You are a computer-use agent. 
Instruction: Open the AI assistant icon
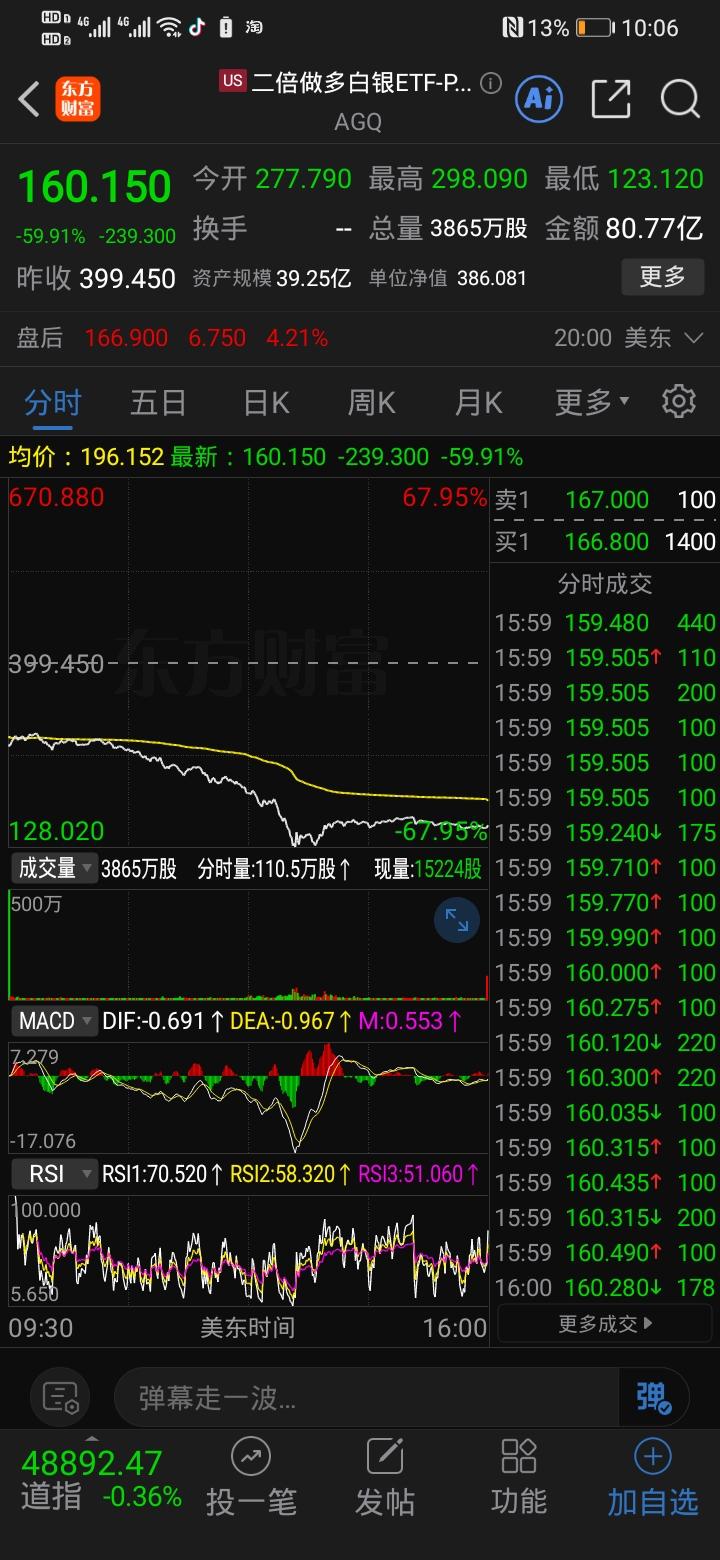tap(539, 98)
